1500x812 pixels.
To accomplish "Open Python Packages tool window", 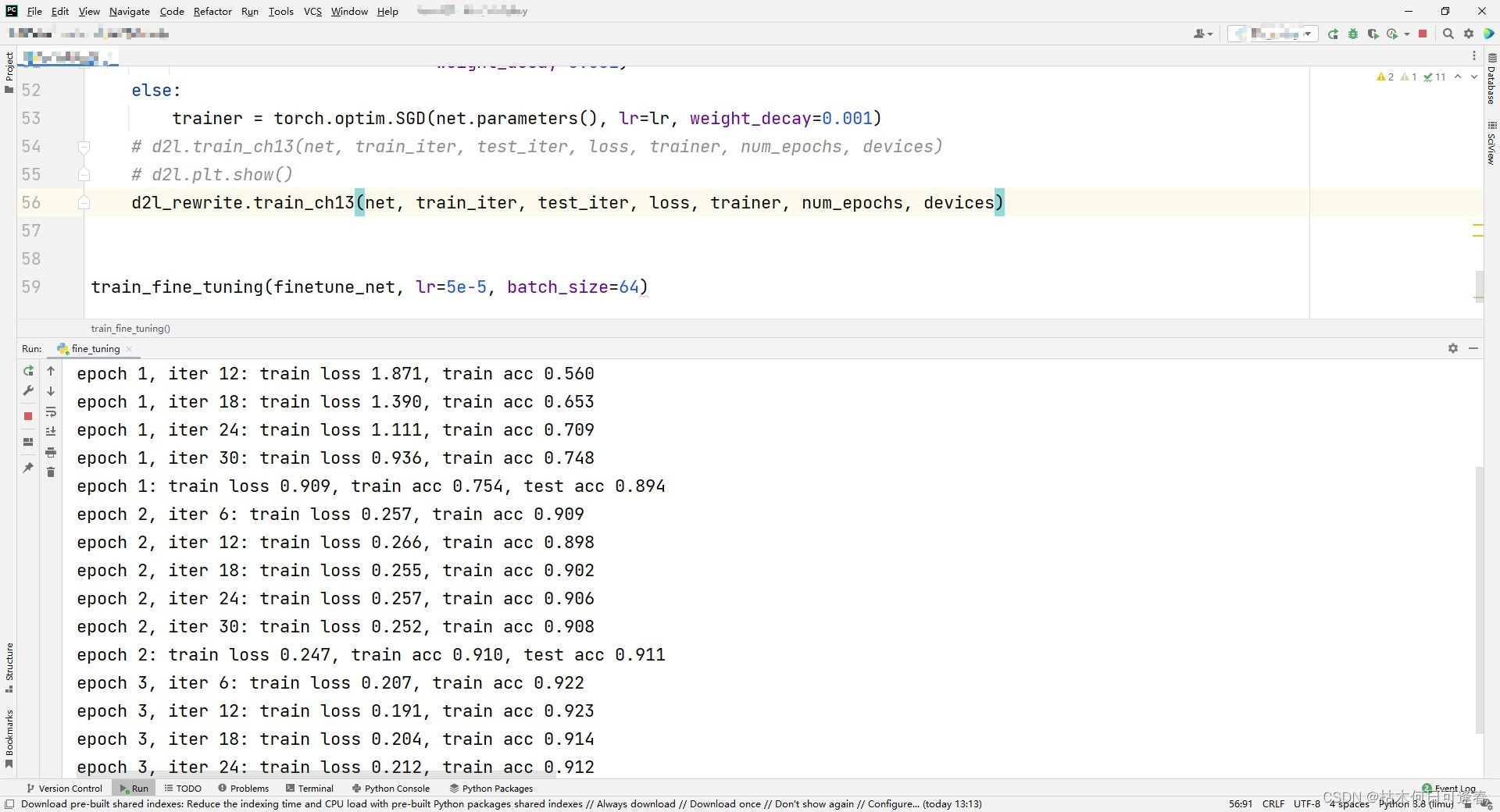I will [x=491, y=789].
